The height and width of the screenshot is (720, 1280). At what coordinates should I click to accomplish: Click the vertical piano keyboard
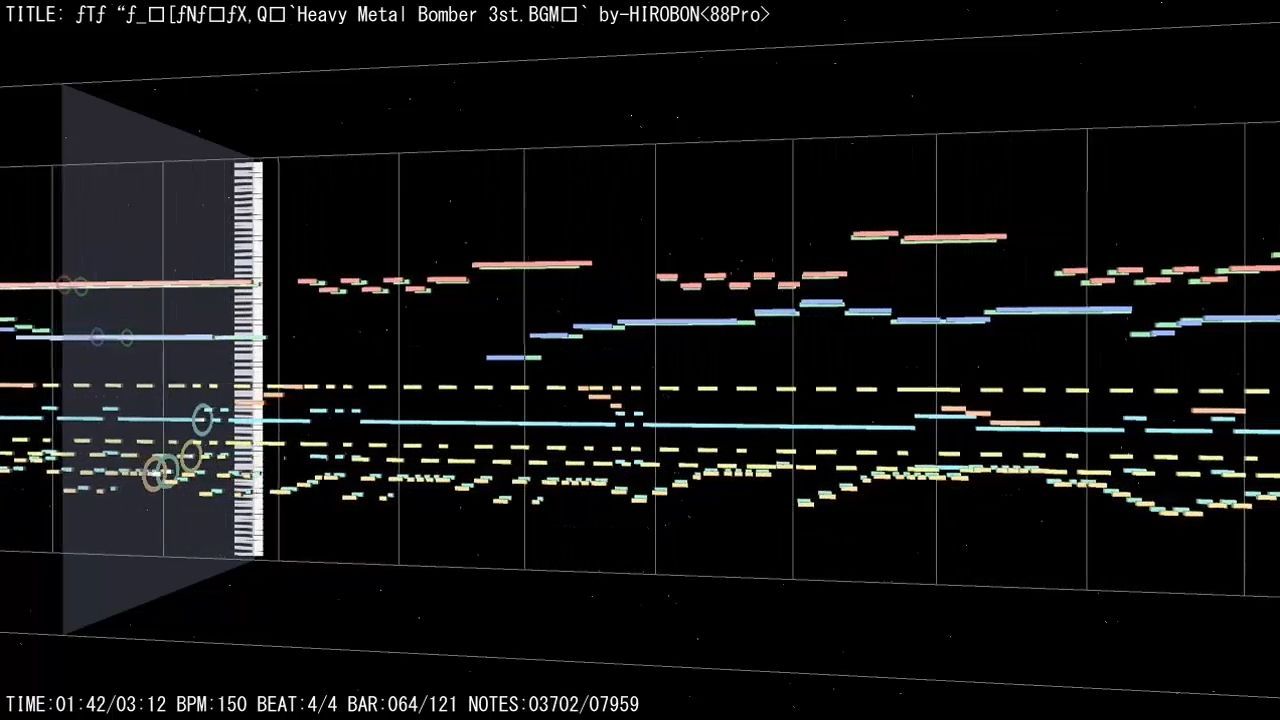247,360
